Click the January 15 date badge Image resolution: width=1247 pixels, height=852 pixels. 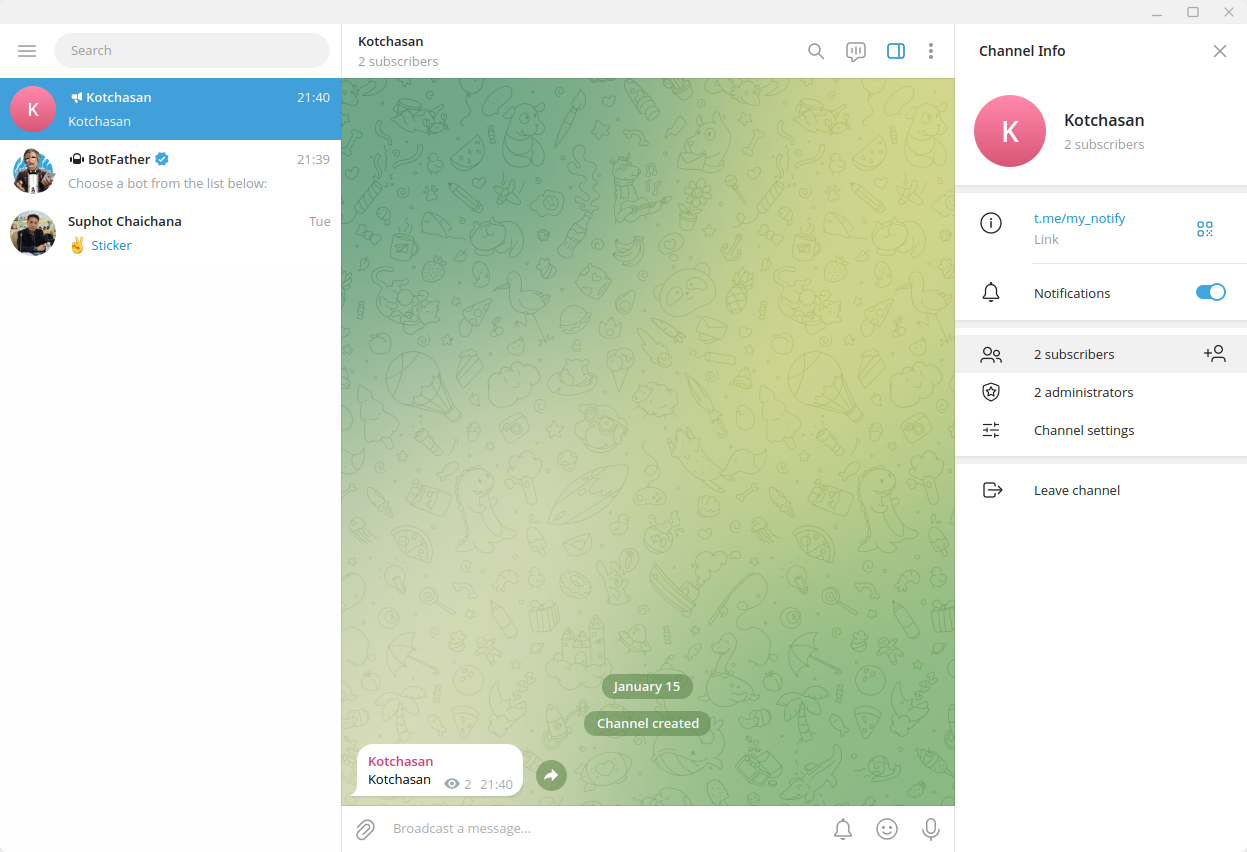click(x=647, y=686)
